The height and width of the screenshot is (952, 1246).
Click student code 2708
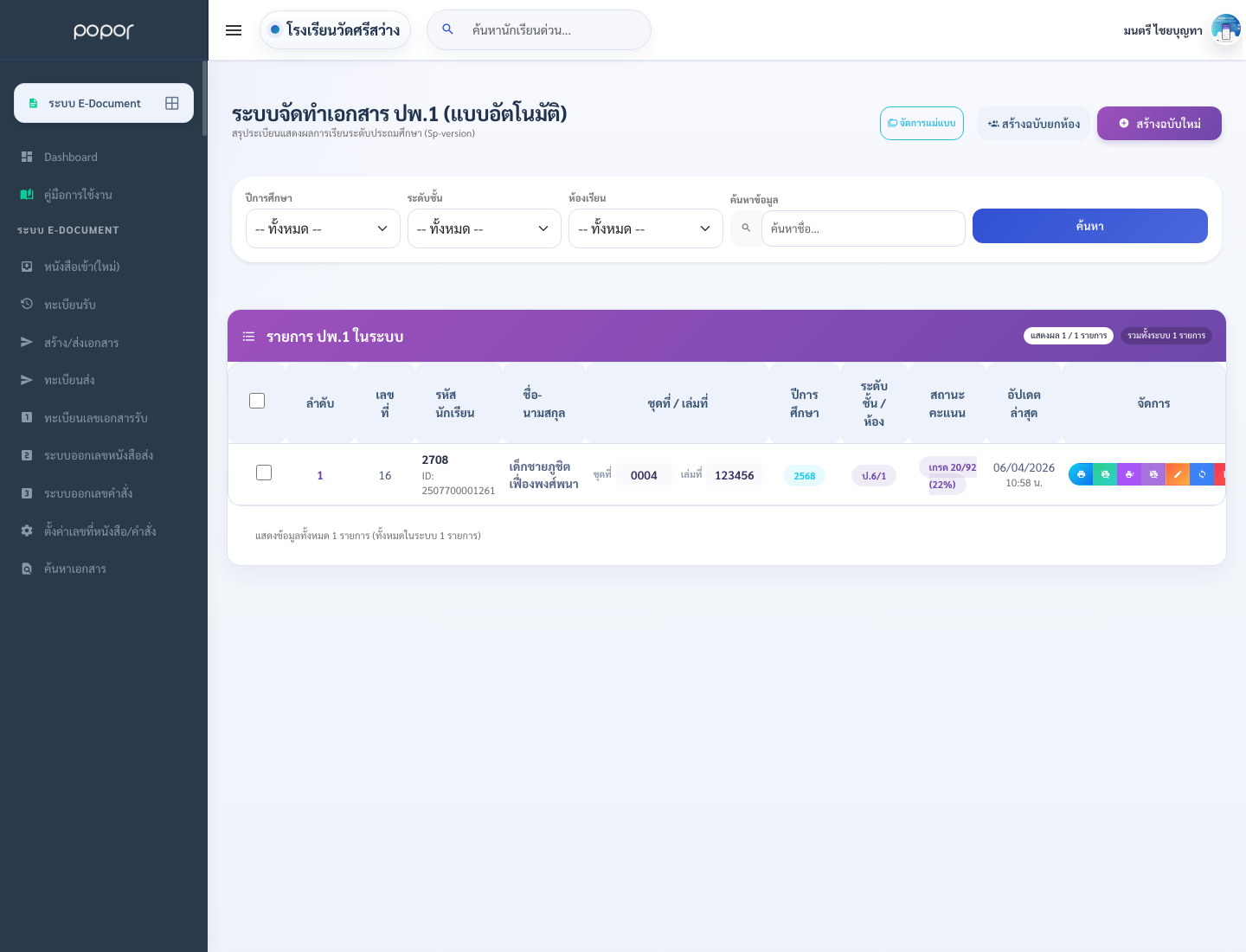435,460
